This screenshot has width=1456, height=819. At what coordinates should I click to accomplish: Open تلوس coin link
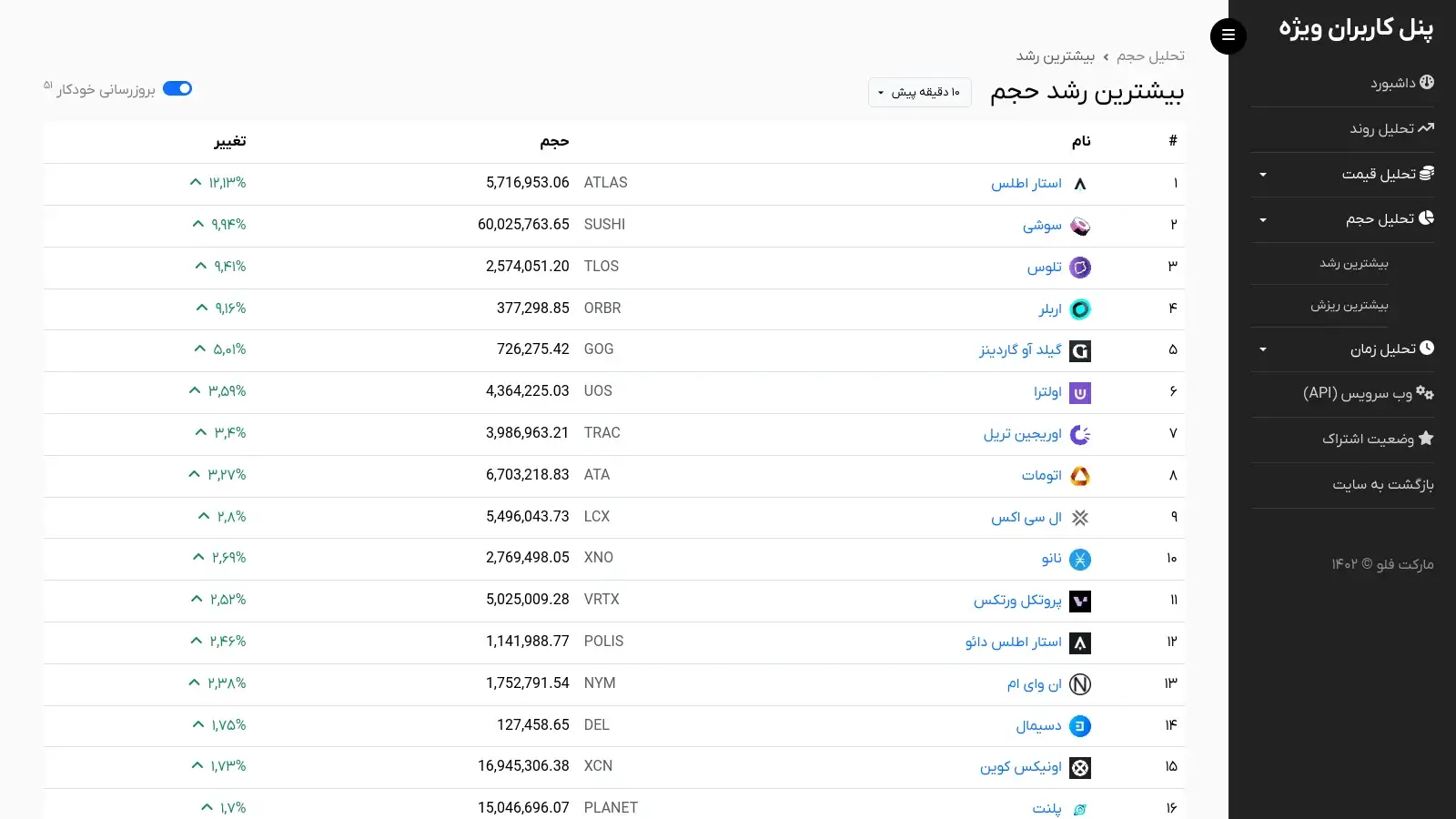coord(1045,267)
